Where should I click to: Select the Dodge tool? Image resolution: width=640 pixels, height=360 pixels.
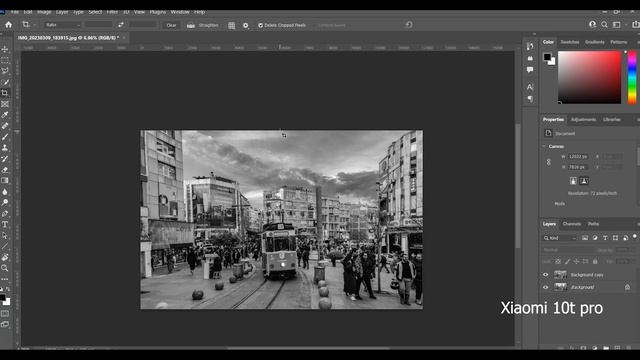[x=5, y=202]
